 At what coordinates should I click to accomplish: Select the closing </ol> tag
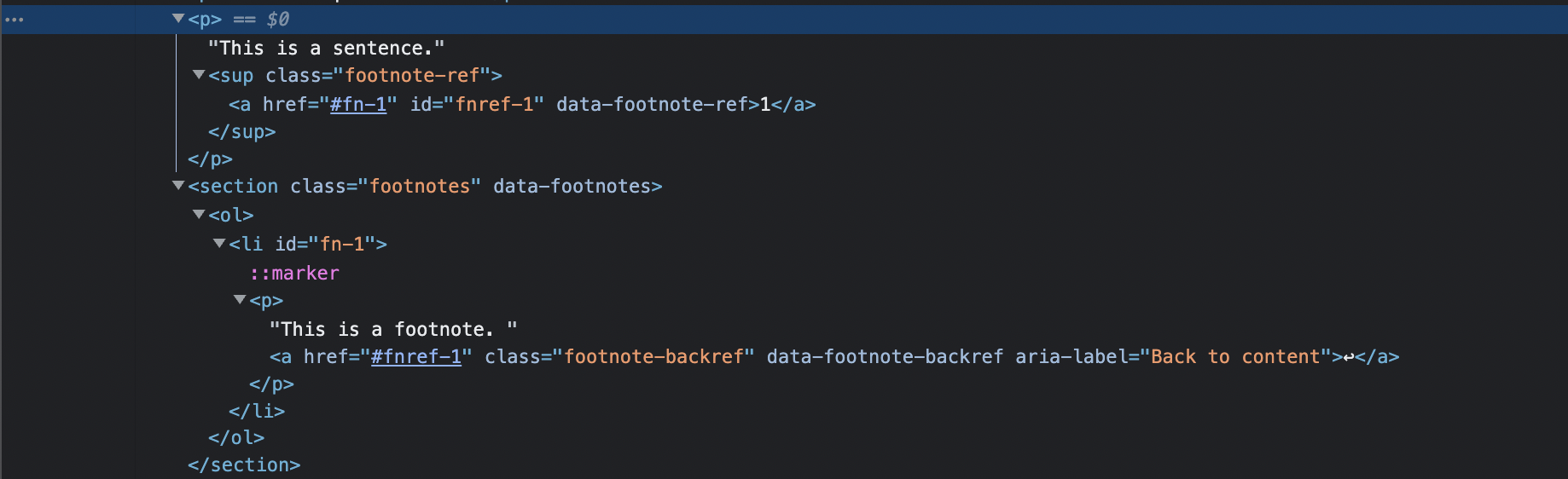point(236,437)
